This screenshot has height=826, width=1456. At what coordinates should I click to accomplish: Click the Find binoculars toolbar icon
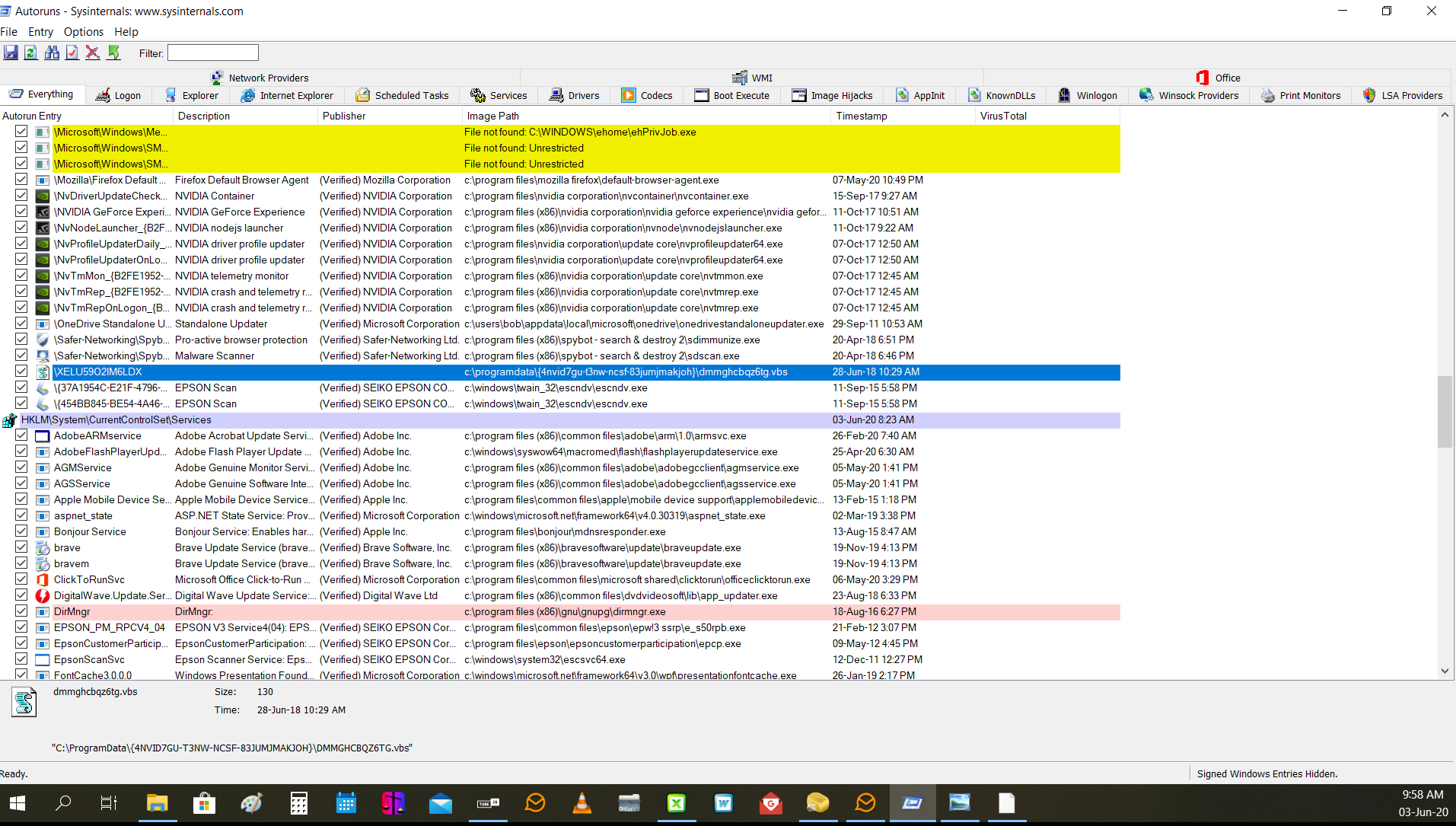pos(52,53)
